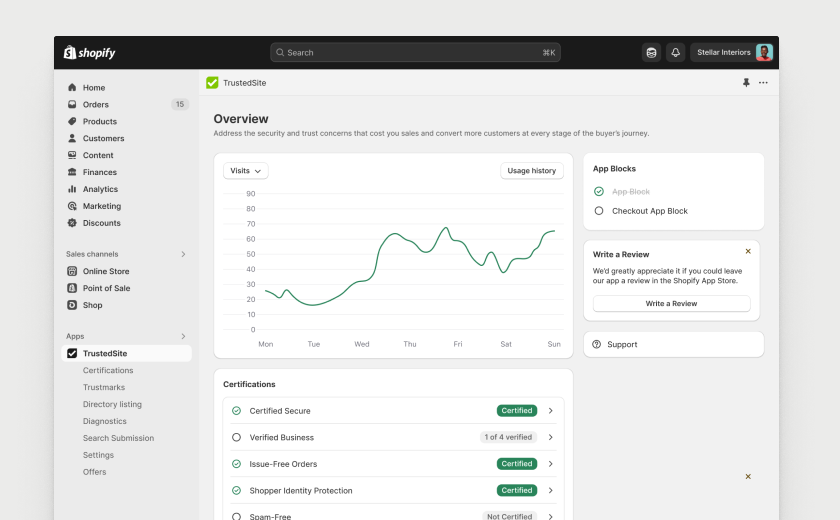Screen dimensions: 840x520
Task: Click the Support question mark icon
Action: [596, 344]
